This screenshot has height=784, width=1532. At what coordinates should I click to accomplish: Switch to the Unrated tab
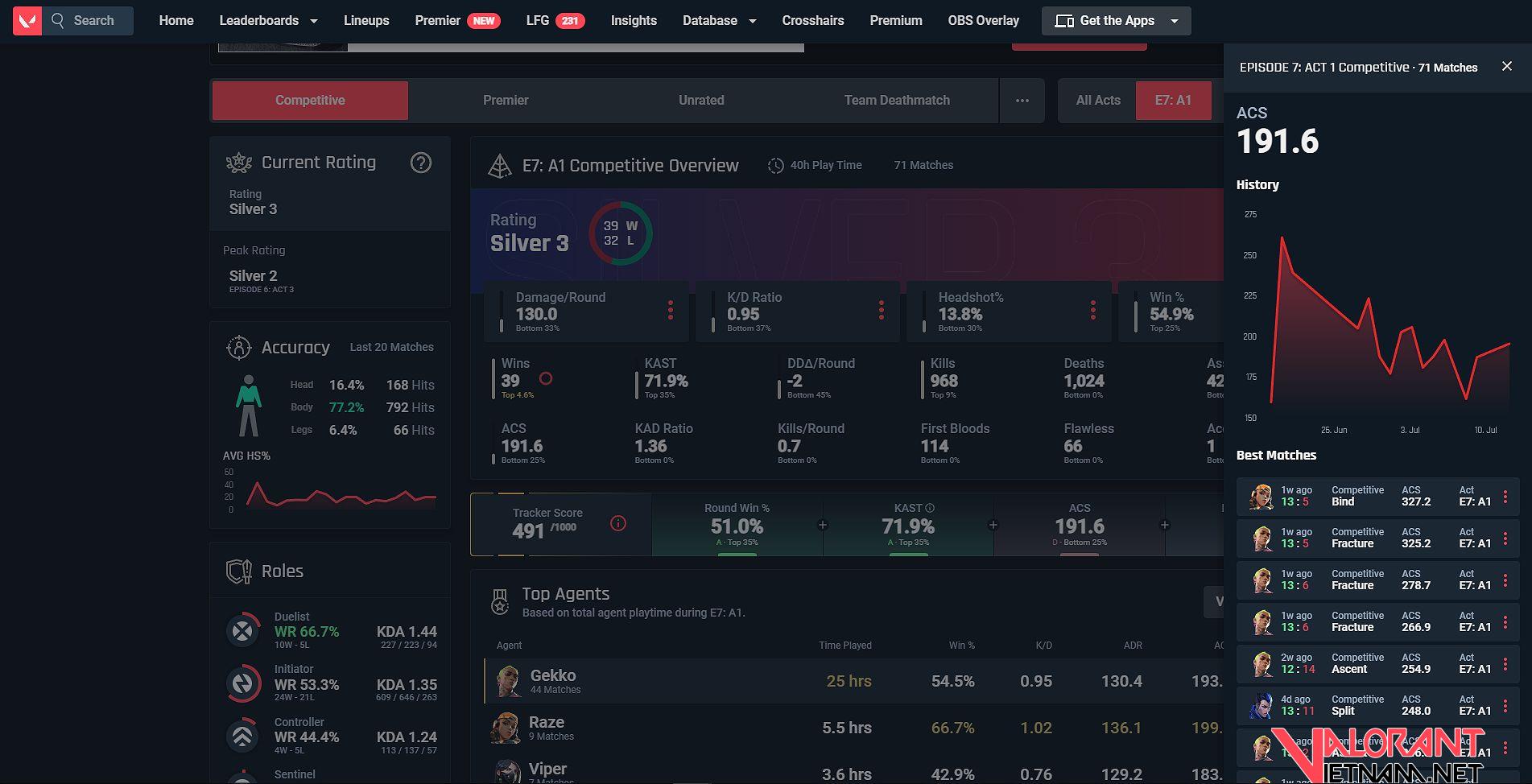[x=701, y=101]
